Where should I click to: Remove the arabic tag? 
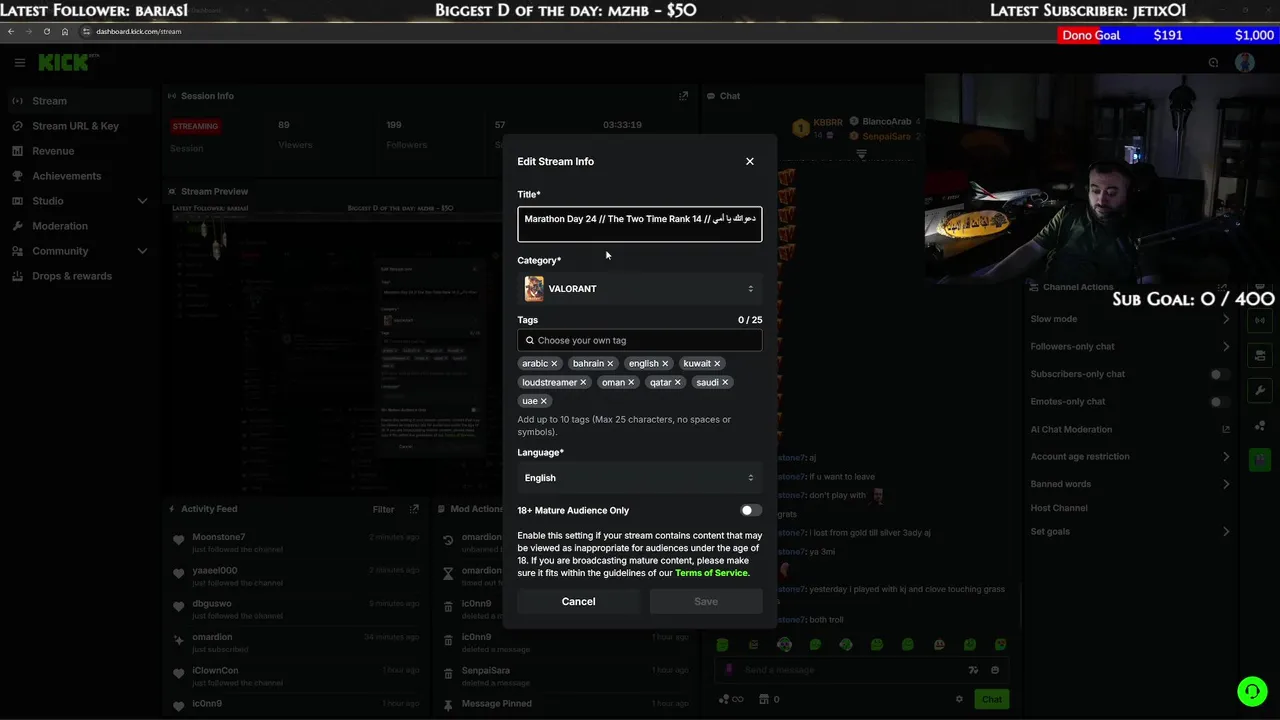point(554,364)
